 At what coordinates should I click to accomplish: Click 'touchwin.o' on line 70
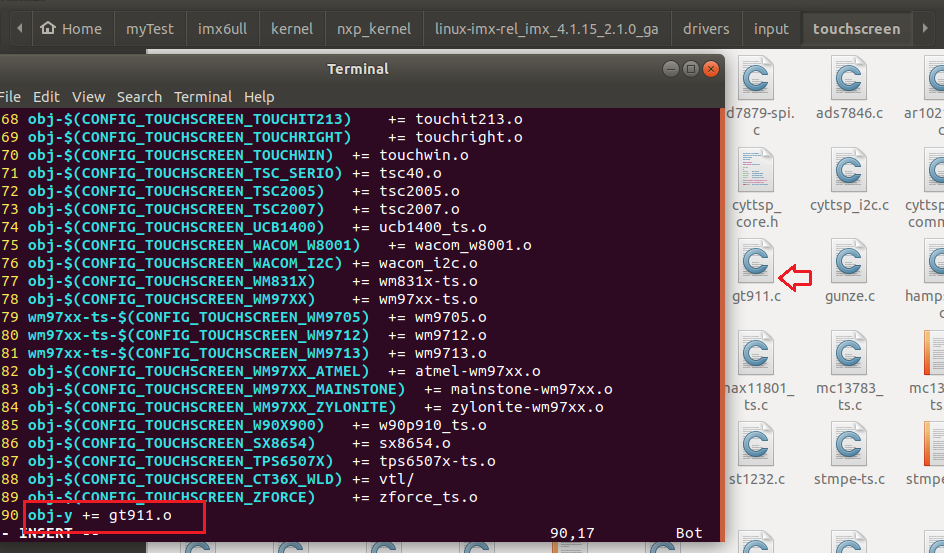coord(424,155)
